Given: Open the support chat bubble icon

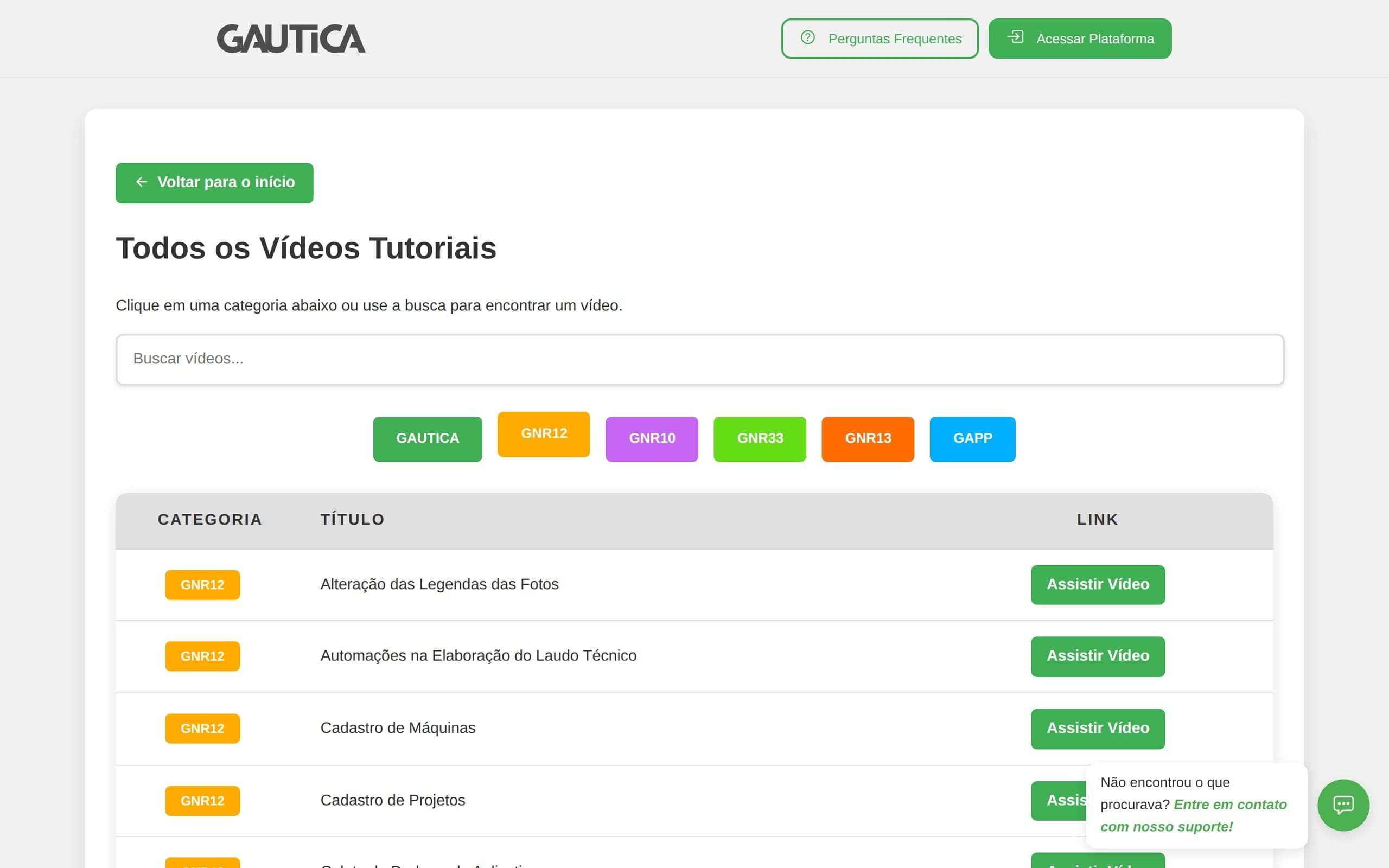Looking at the screenshot, I should coord(1343,805).
